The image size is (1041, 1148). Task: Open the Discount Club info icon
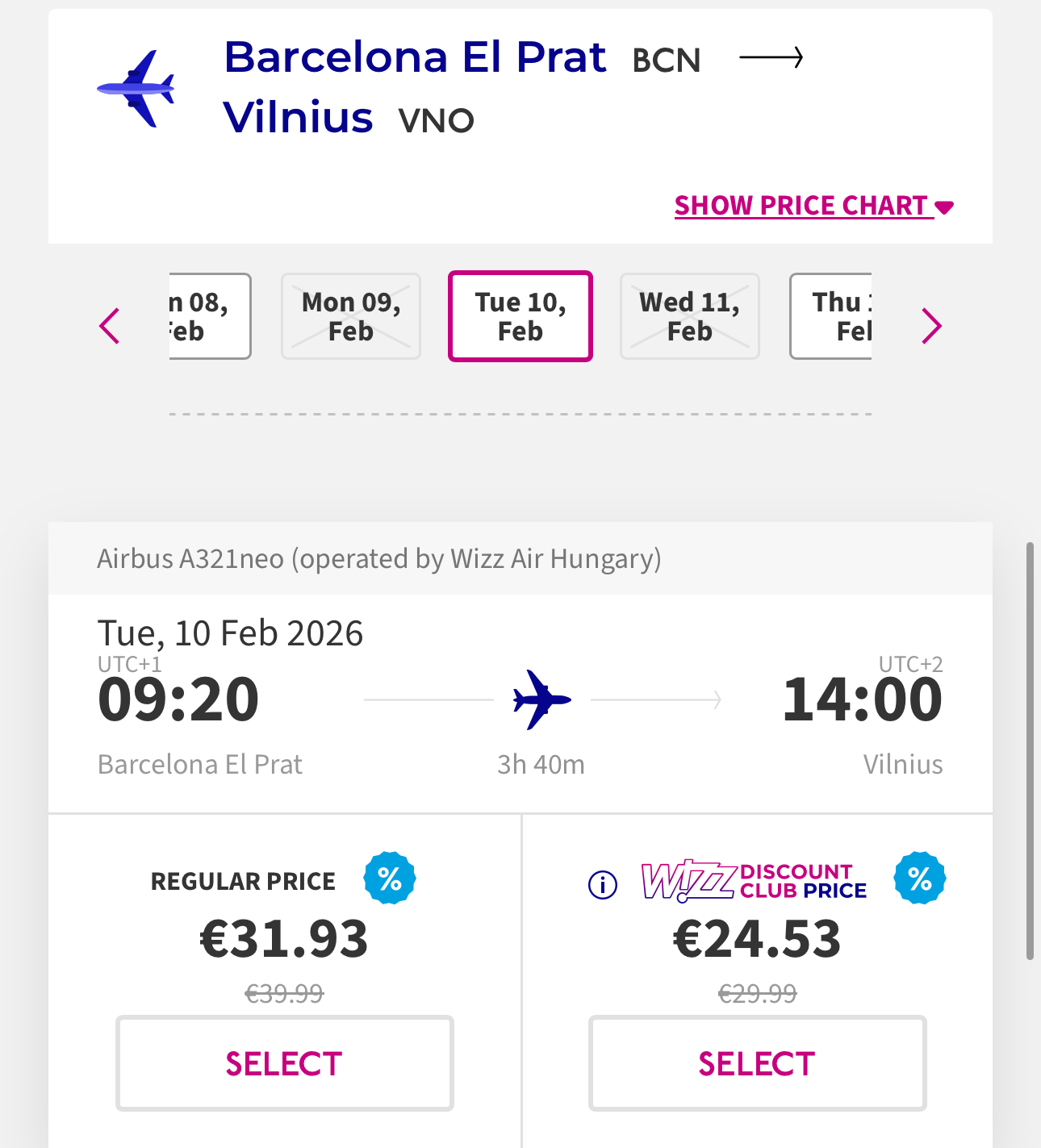(x=603, y=885)
